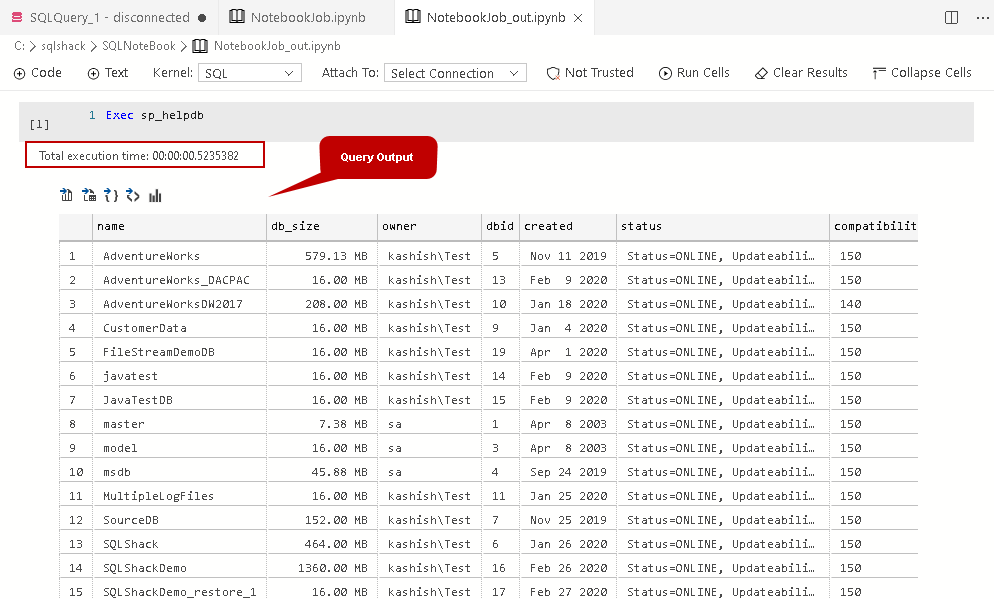Add a new Code cell
The image size is (994, 599).
38,73
